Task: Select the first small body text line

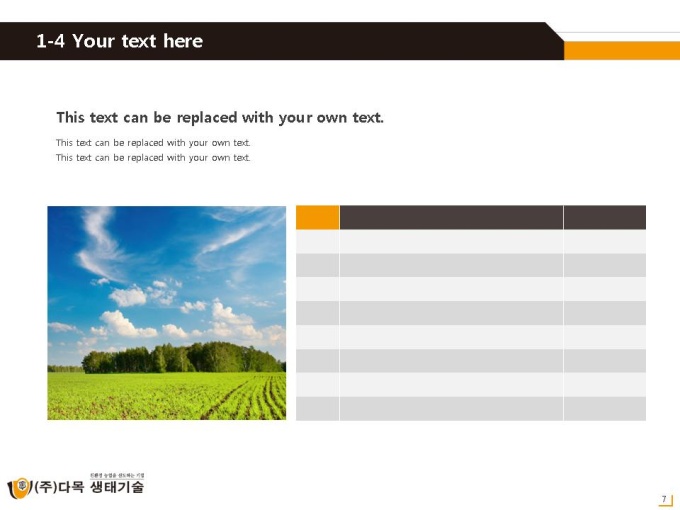Action: (x=153, y=143)
